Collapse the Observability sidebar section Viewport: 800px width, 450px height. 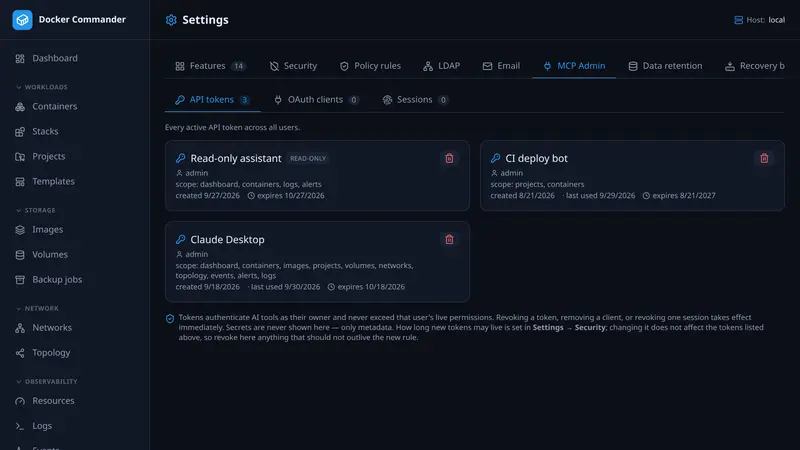pyautogui.click(x=46, y=382)
